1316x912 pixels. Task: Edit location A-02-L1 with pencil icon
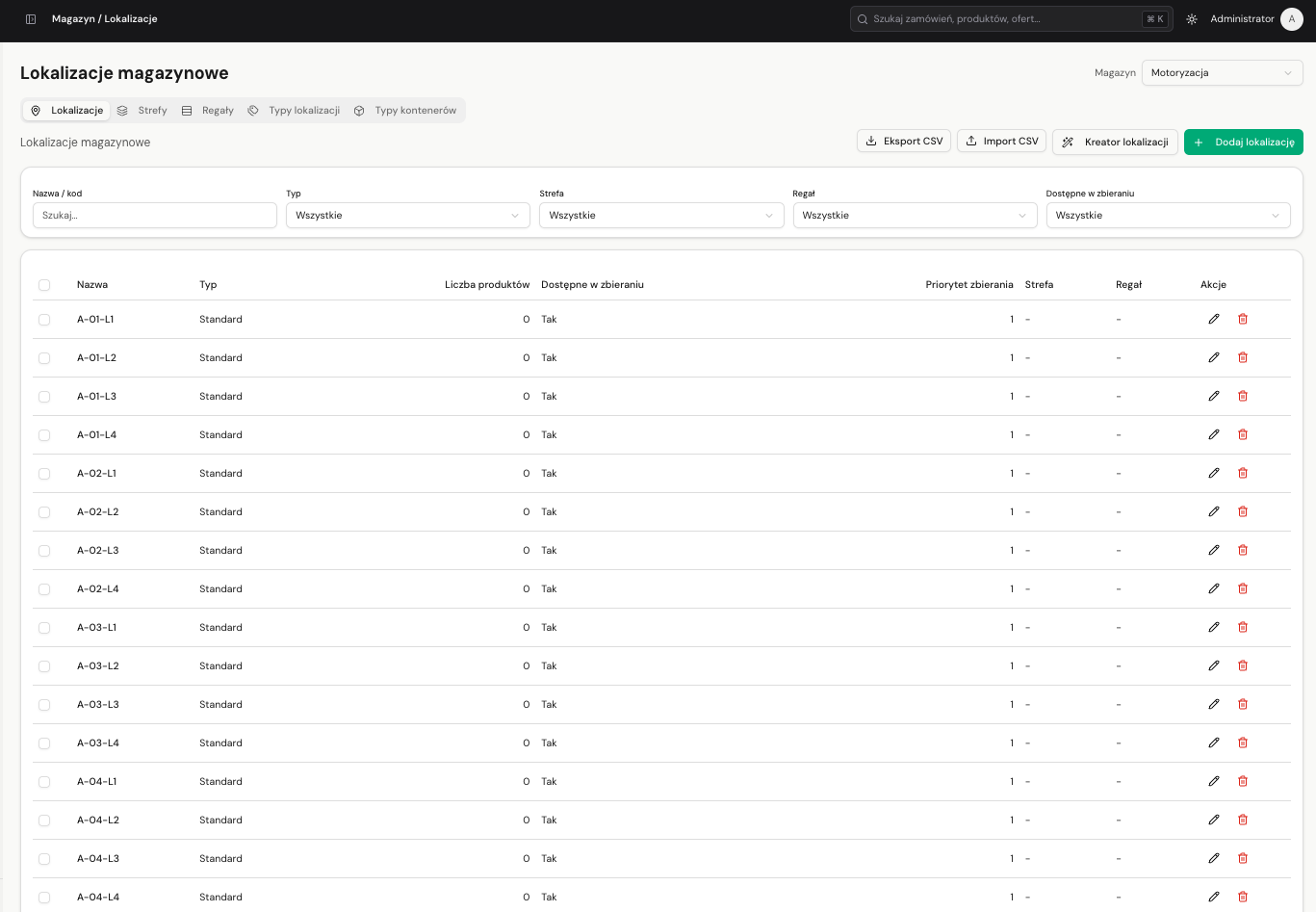click(1214, 473)
